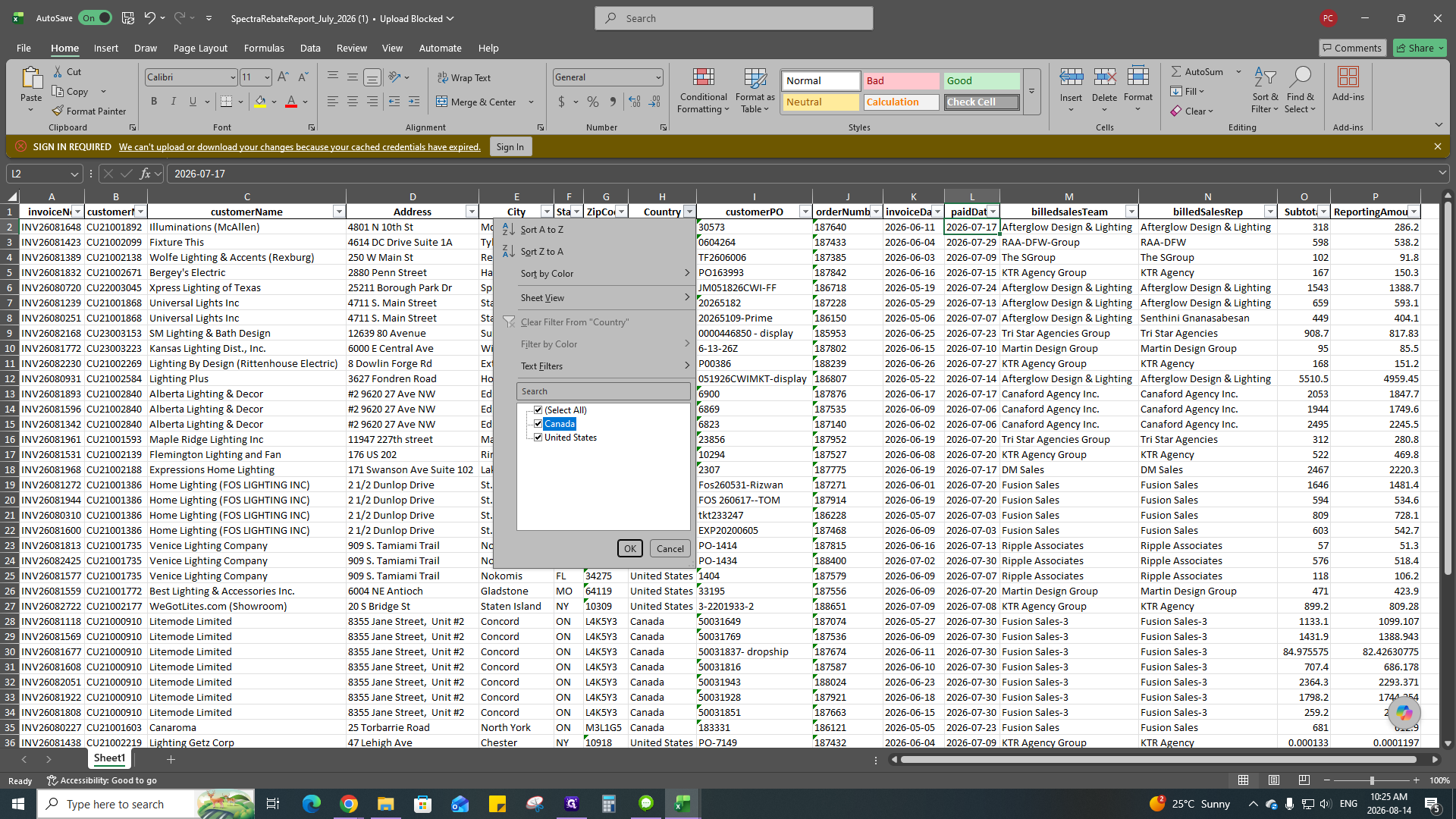
Task: Uncheck the United States filter checkbox
Action: [538, 438]
